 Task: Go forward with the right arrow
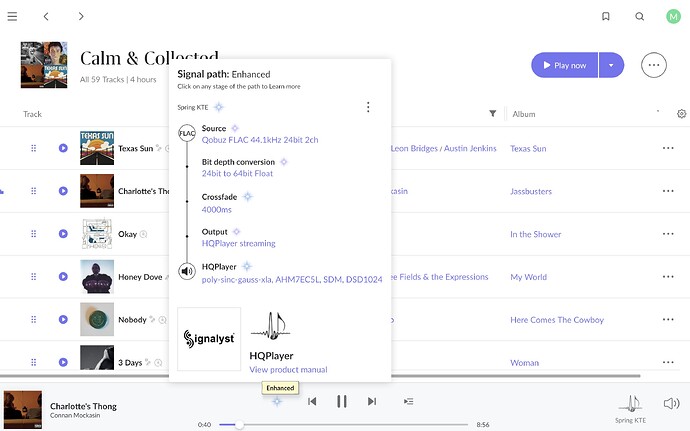(81, 16)
